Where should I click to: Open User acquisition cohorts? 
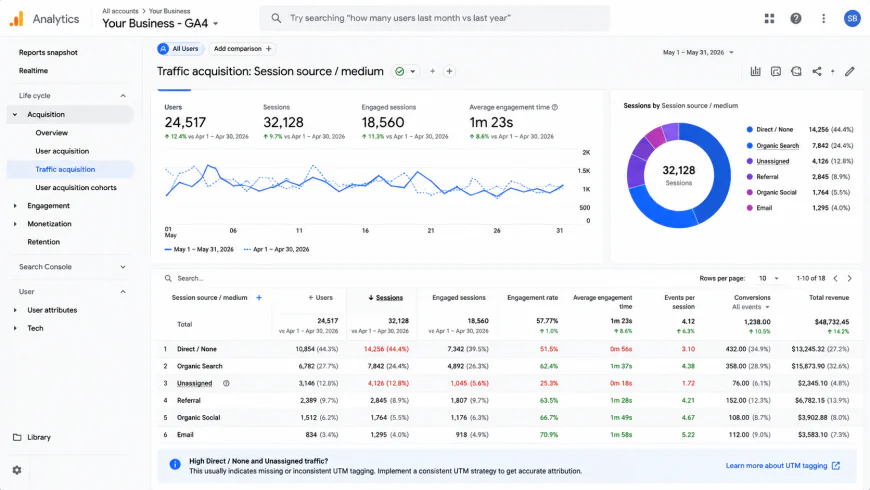[76, 188]
